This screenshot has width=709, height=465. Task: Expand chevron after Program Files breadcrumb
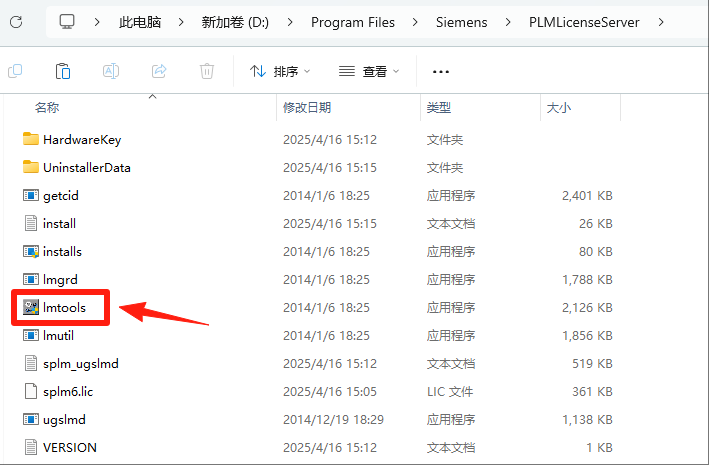(x=415, y=22)
